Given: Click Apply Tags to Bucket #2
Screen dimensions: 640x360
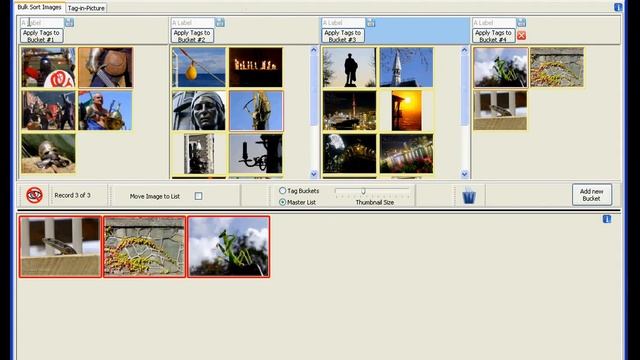Looking at the screenshot, I should click(x=192, y=36).
